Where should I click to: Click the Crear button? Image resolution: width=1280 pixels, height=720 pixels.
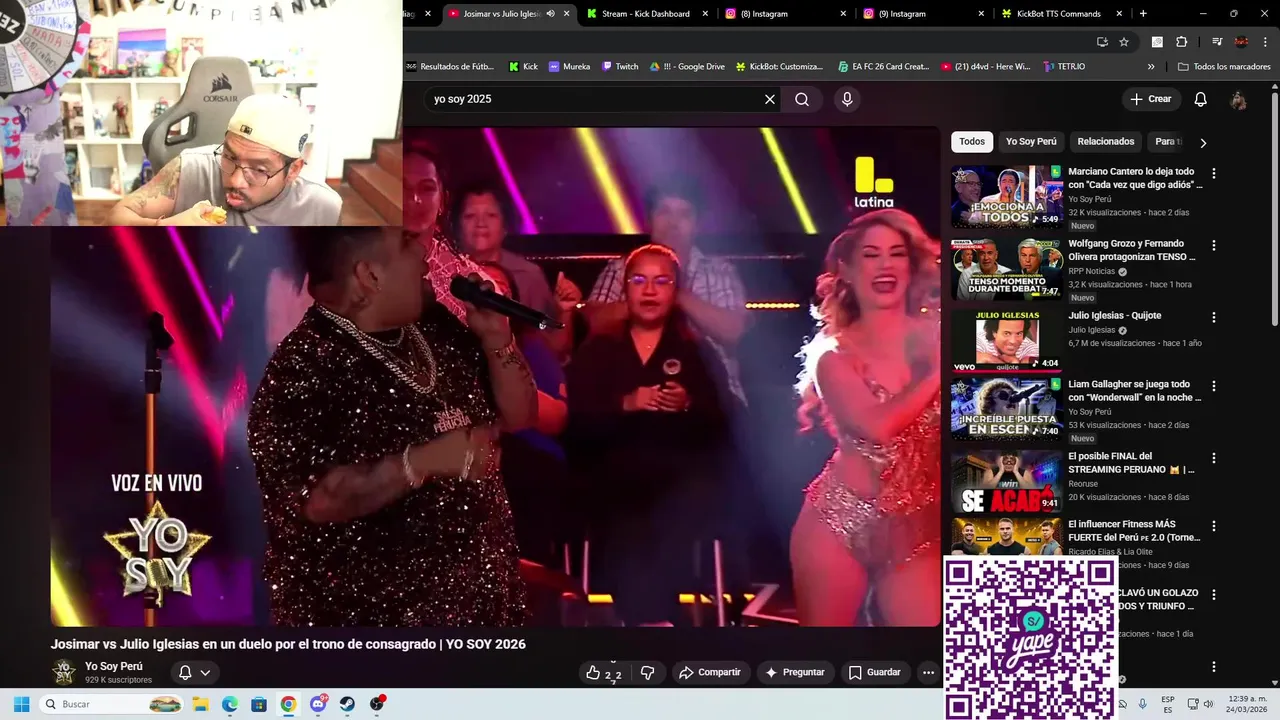pyautogui.click(x=1151, y=99)
